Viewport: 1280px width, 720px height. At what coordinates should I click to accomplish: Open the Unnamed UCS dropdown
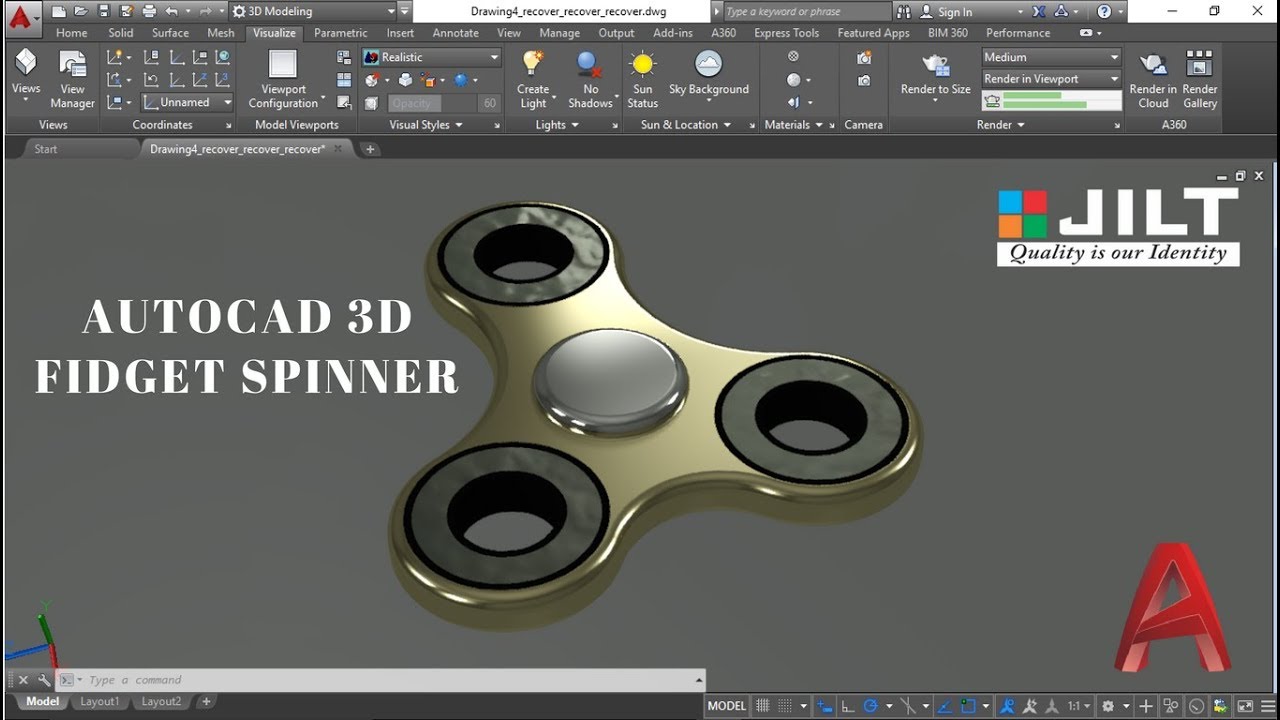click(187, 102)
